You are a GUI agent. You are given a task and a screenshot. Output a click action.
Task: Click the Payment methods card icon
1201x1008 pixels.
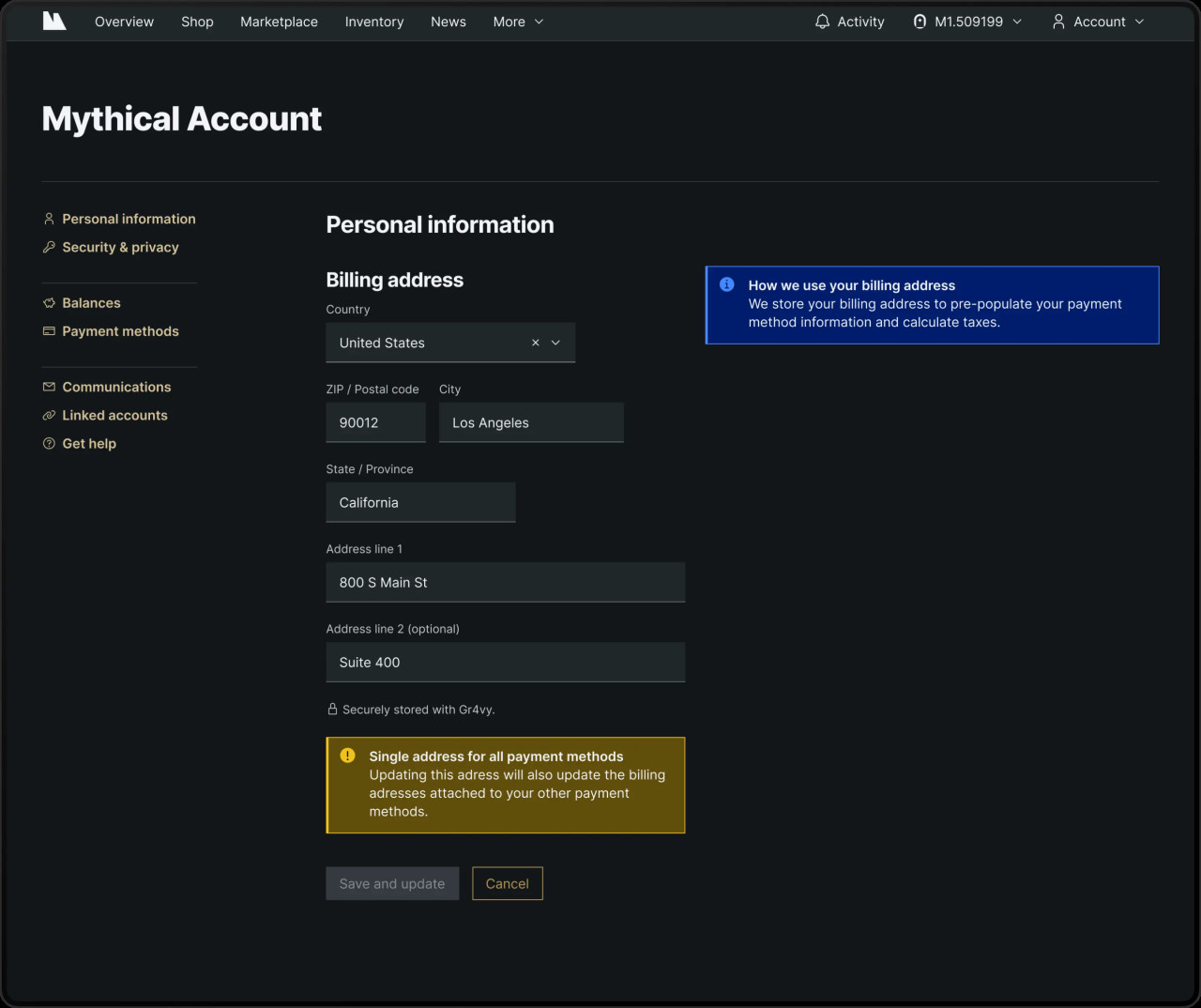(49, 330)
